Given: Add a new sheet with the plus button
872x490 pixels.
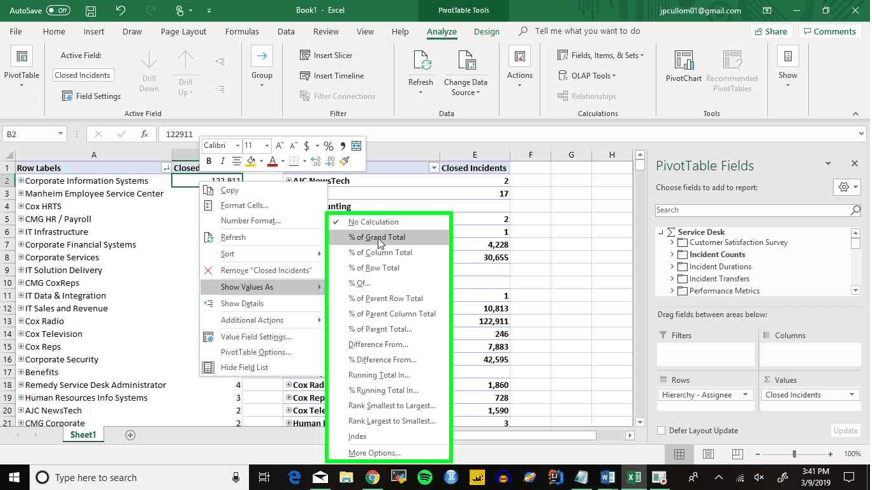Looking at the screenshot, I should [130, 435].
